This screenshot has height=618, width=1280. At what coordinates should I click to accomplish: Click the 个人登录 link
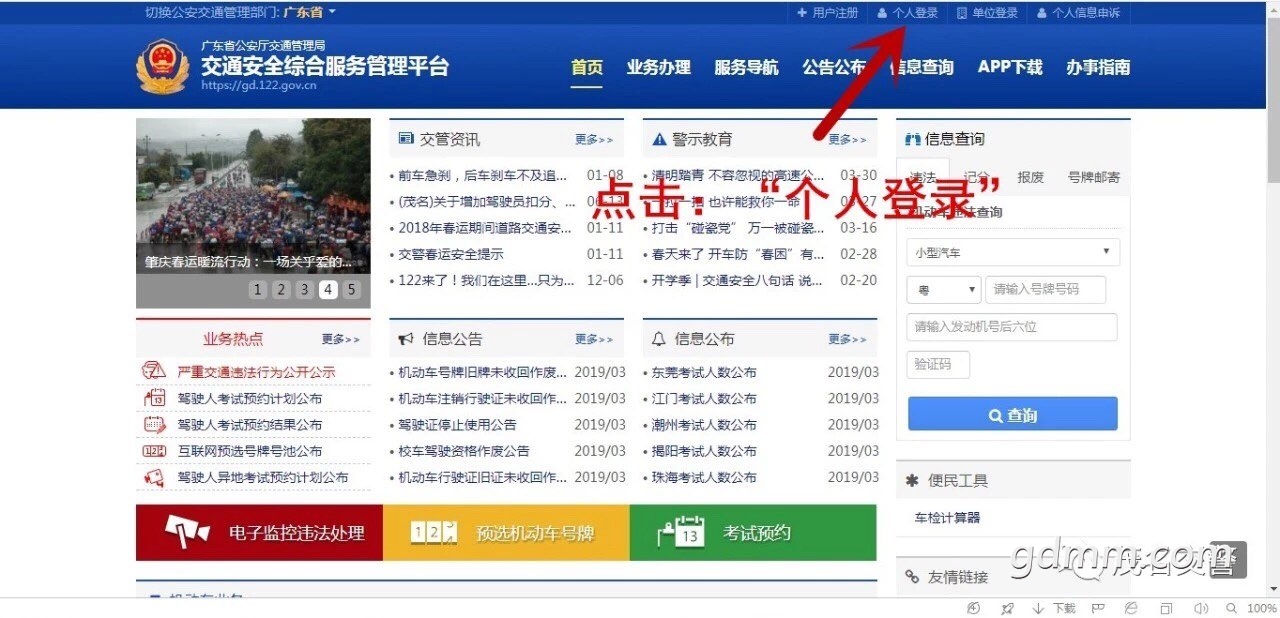coord(907,13)
